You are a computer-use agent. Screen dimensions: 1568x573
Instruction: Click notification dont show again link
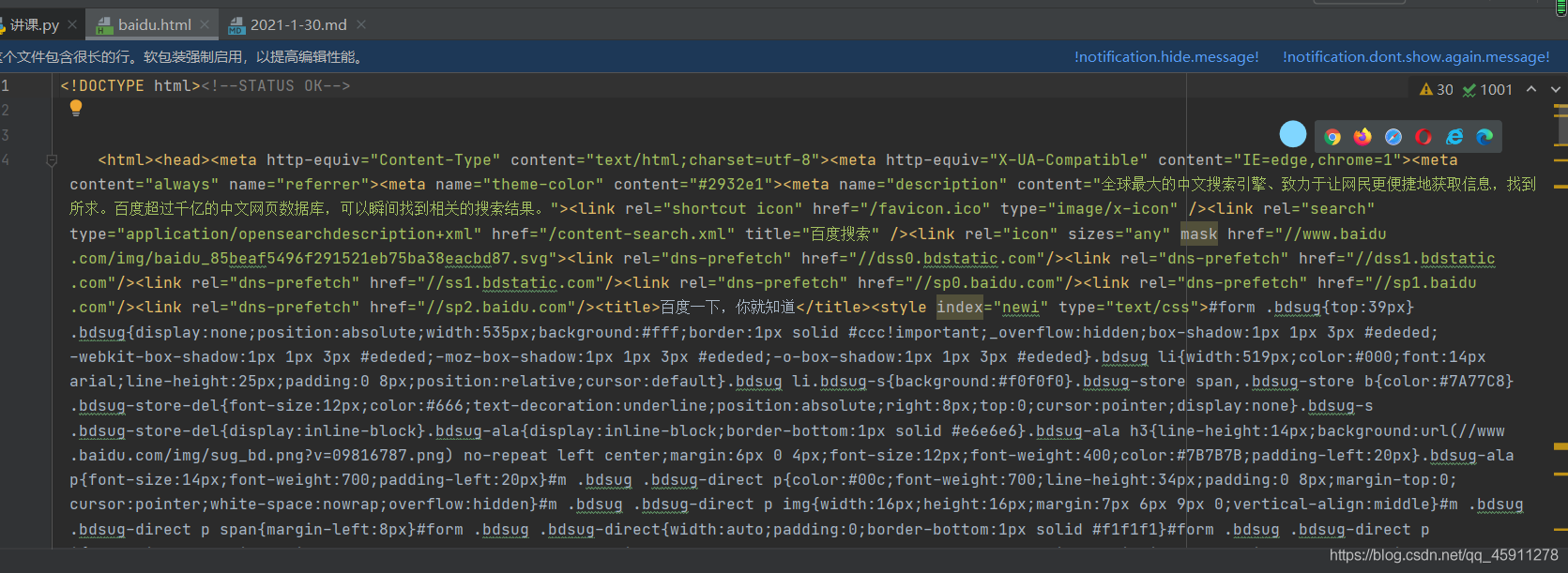(x=1416, y=57)
